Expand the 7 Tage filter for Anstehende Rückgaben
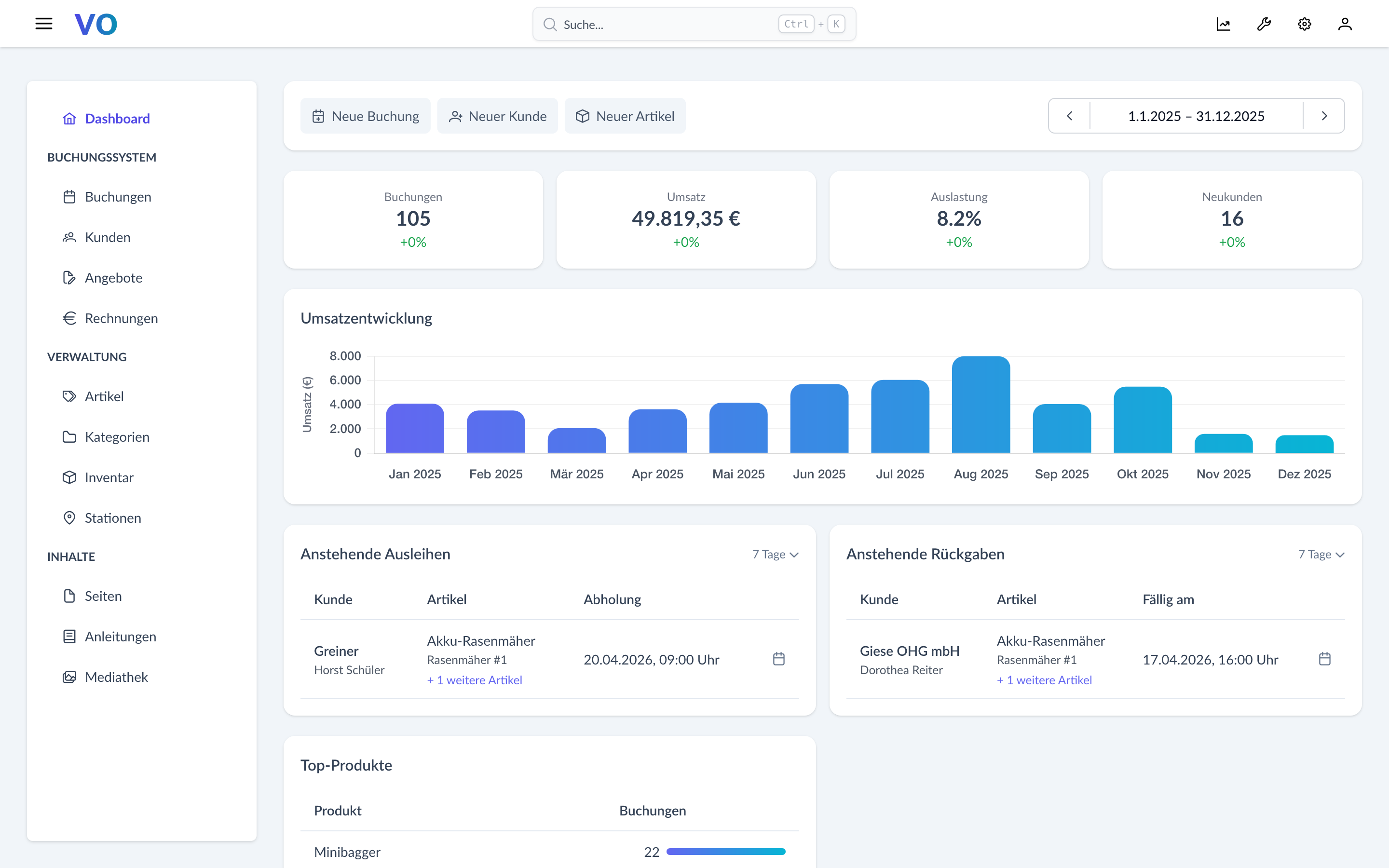The width and height of the screenshot is (1389, 868). tap(1321, 555)
